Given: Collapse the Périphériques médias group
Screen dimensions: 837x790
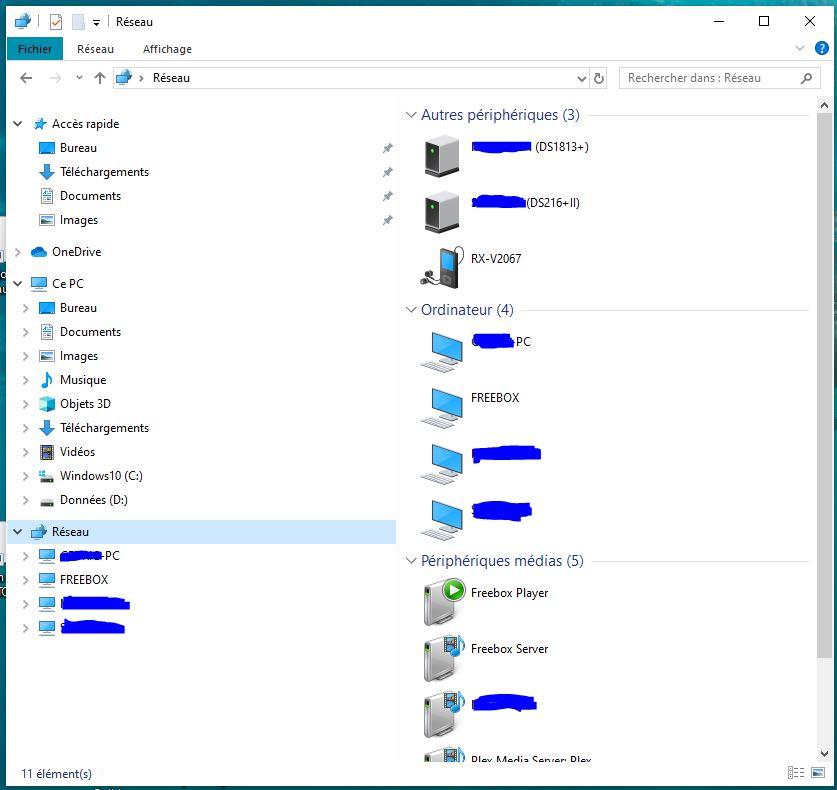Looking at the screenshot, I should coord(410,560).
